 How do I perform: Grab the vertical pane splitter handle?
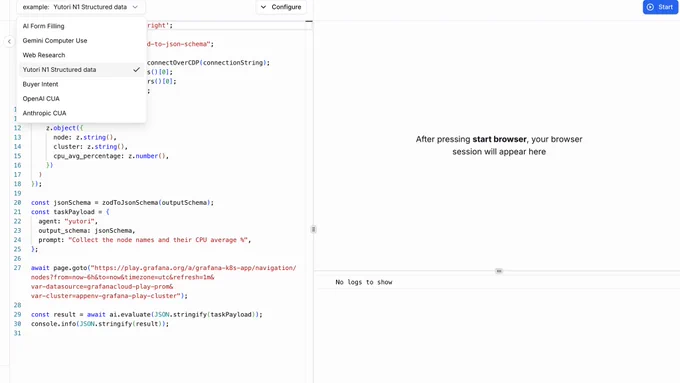point(313,229)
